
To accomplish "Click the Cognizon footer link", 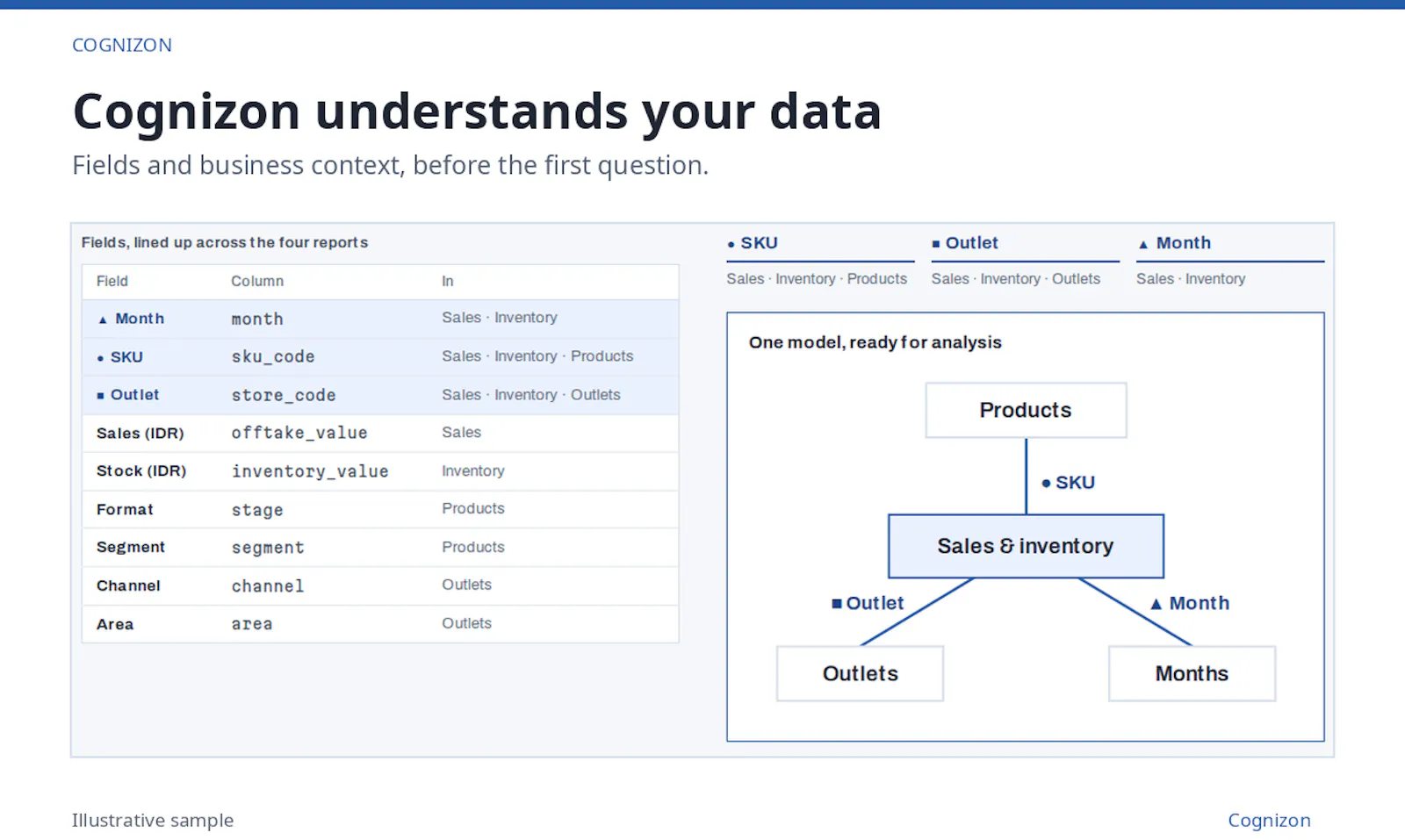I will coord(1269,820).
